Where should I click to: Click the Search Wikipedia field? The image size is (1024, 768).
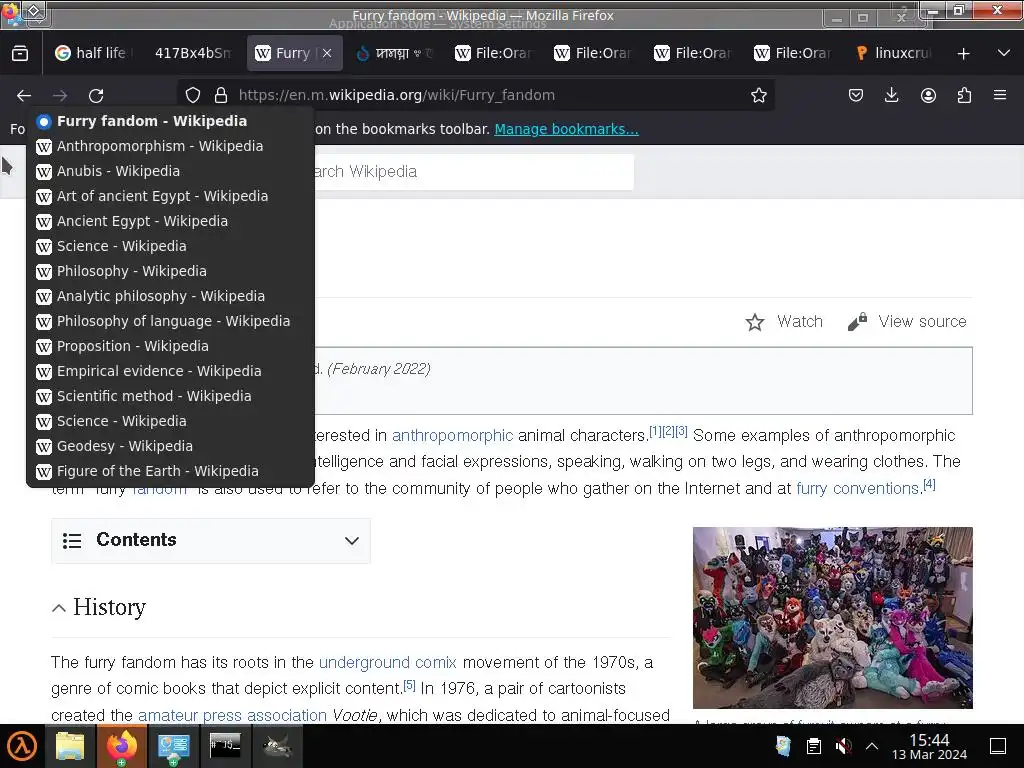tap(473, 172)
